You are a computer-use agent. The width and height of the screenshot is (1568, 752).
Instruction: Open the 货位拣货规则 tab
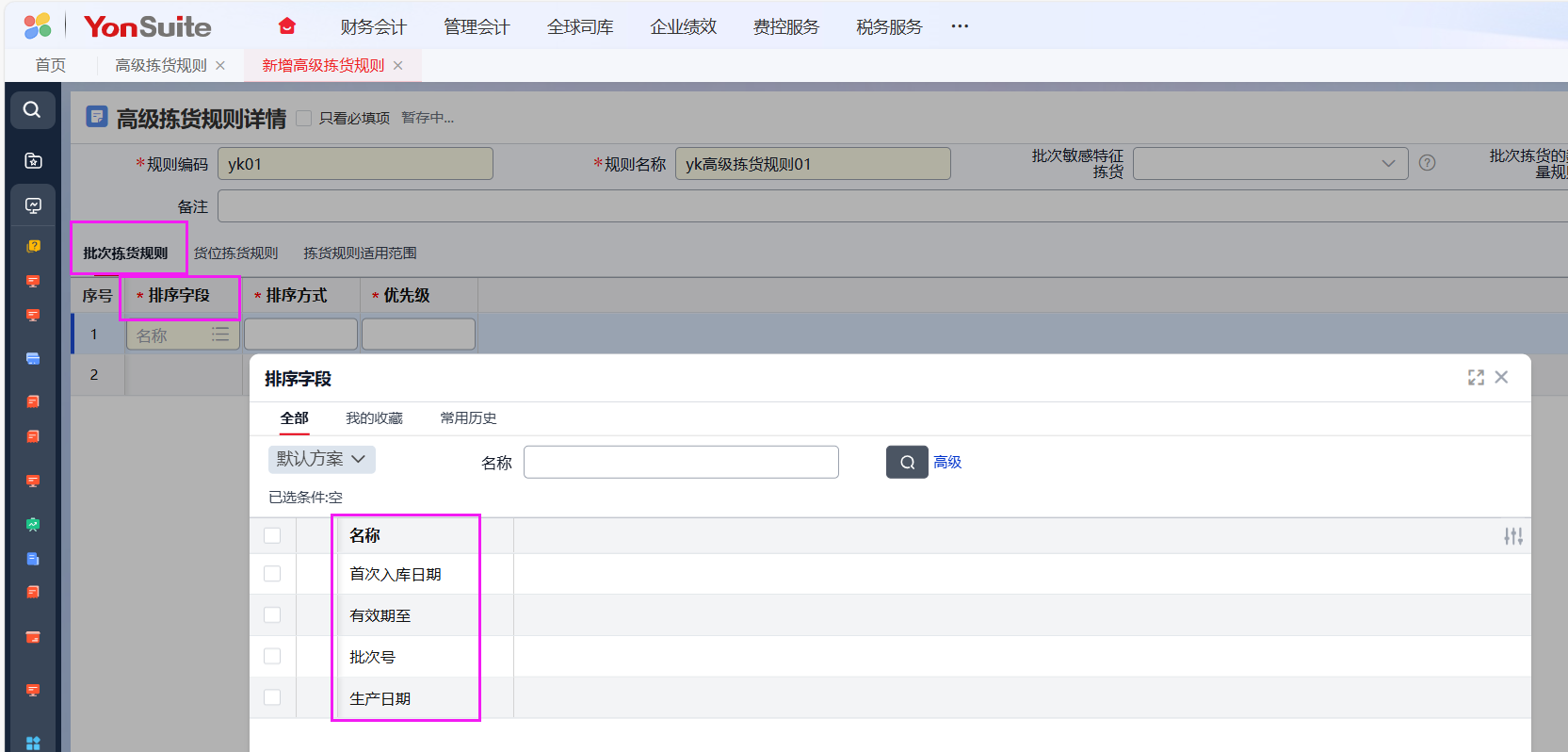point(235,253)
